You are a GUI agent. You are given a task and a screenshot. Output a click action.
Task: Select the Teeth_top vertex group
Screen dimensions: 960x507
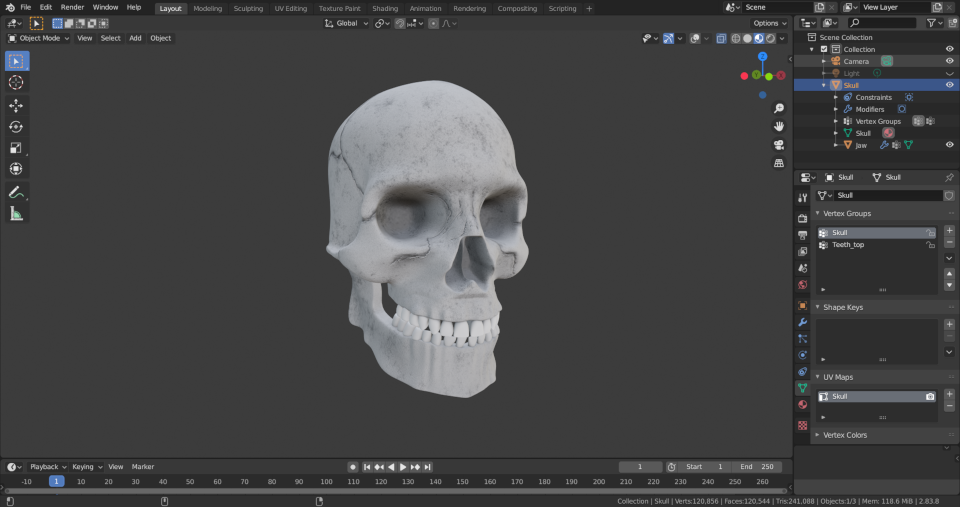[x=877, y=244]
